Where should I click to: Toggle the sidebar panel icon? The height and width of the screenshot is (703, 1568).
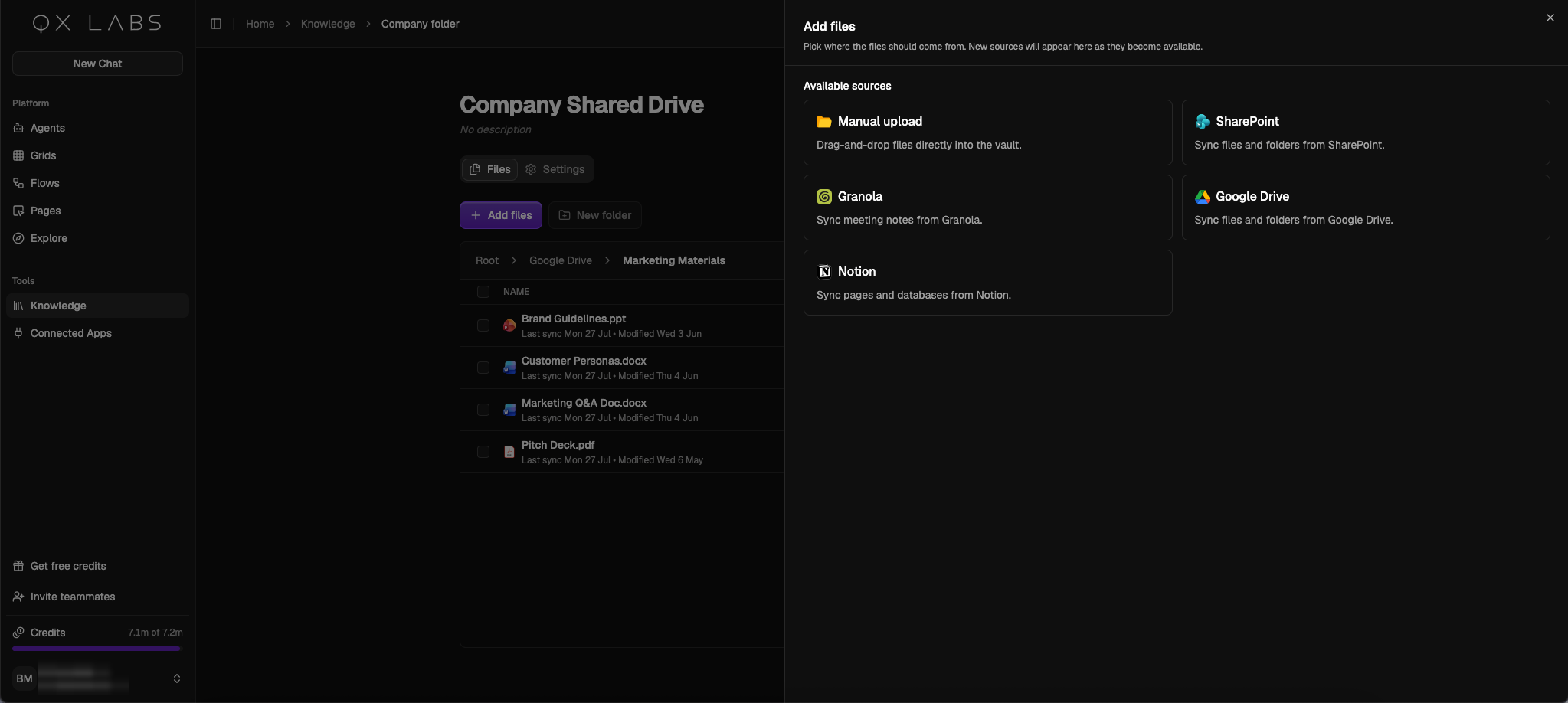coord(216,24)
